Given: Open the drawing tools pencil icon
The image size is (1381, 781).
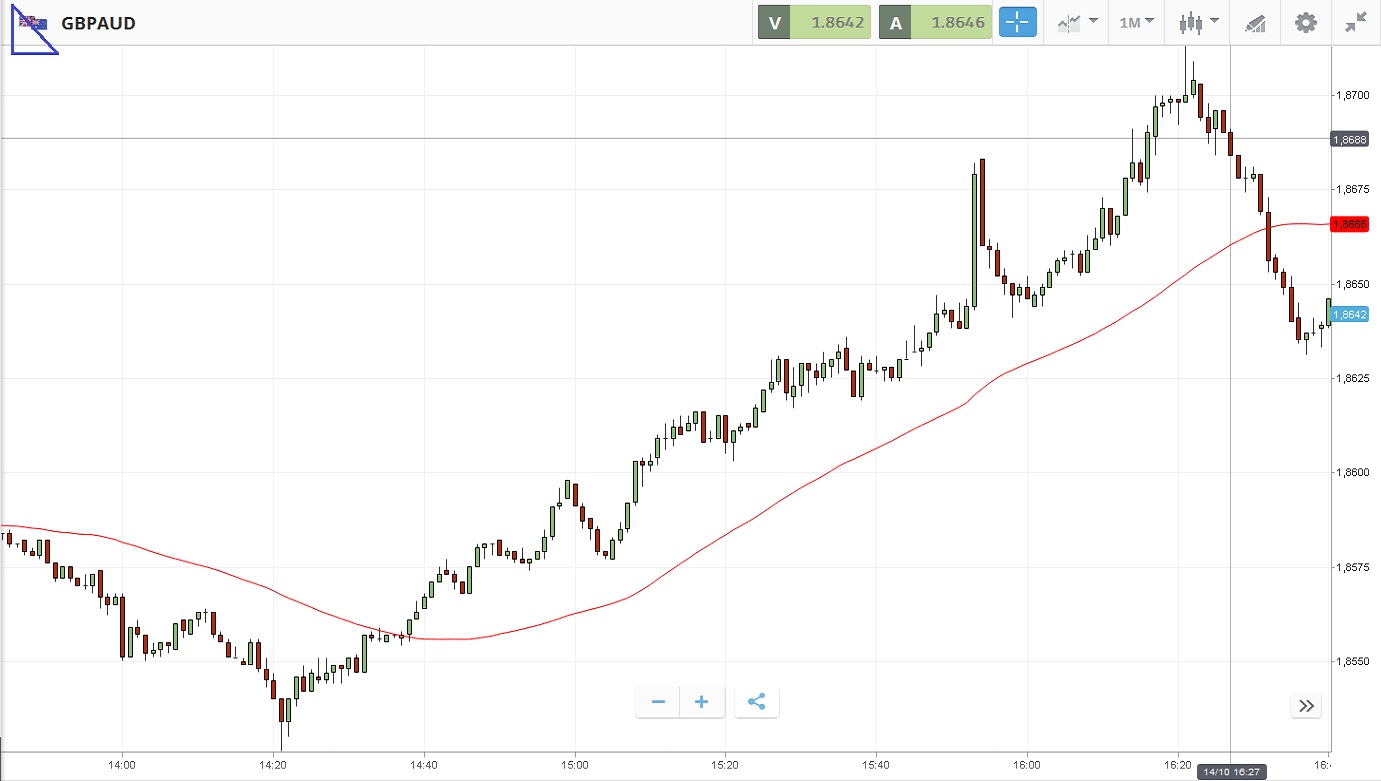Looking at the screenshot, I should 1255,22.
